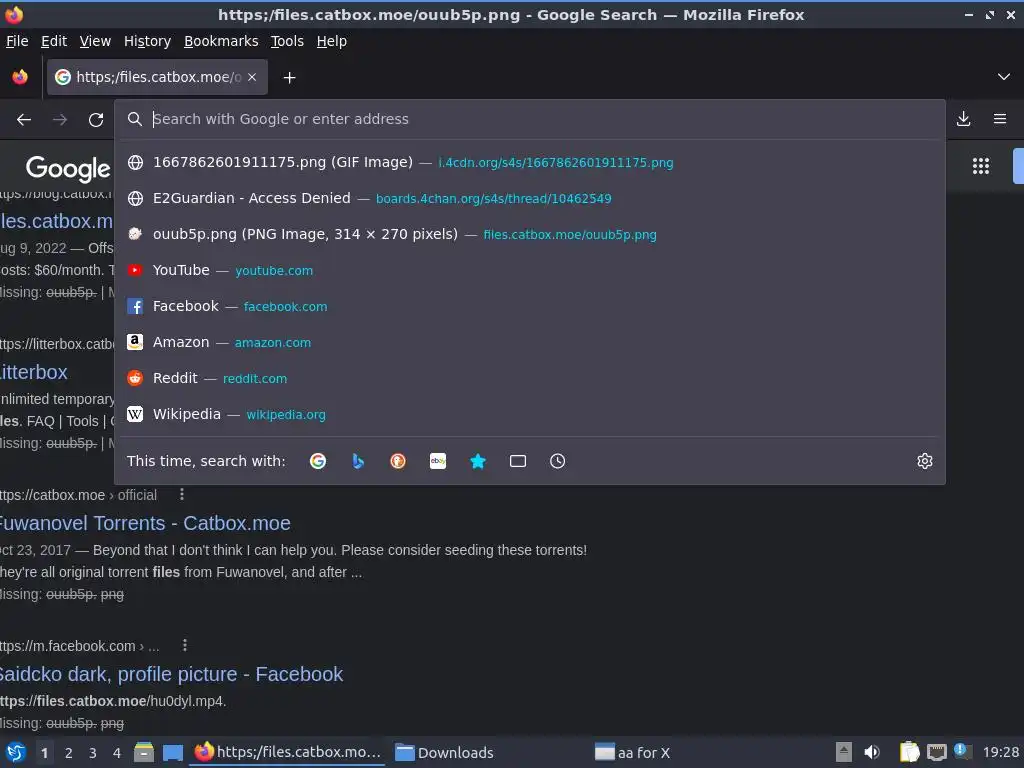The image size is (1024, 768).
Task: Open the File menu
Action: (17, 41)
